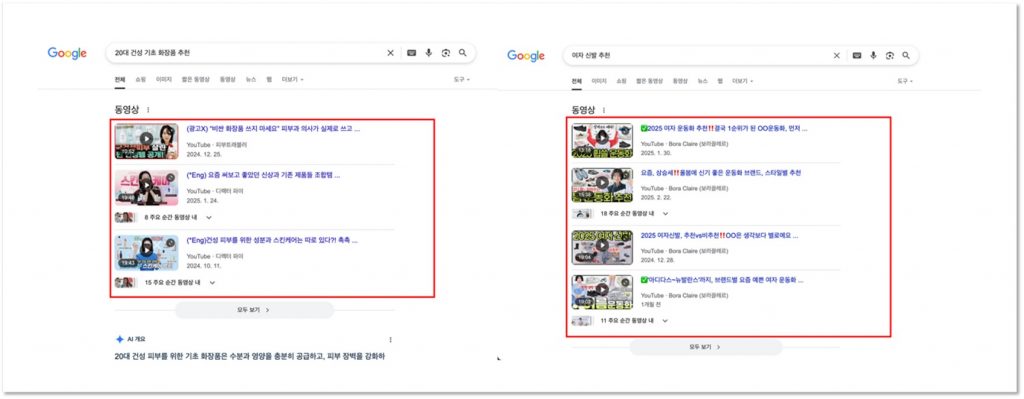Select 이미지 tab on cosmetics search page
This screenshot has height=399, width=1024.
point(163,80)
